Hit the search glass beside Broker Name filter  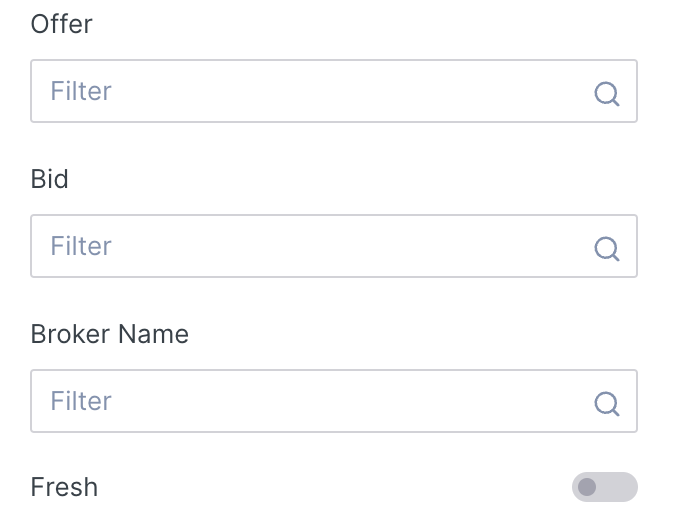pos(607,403)
